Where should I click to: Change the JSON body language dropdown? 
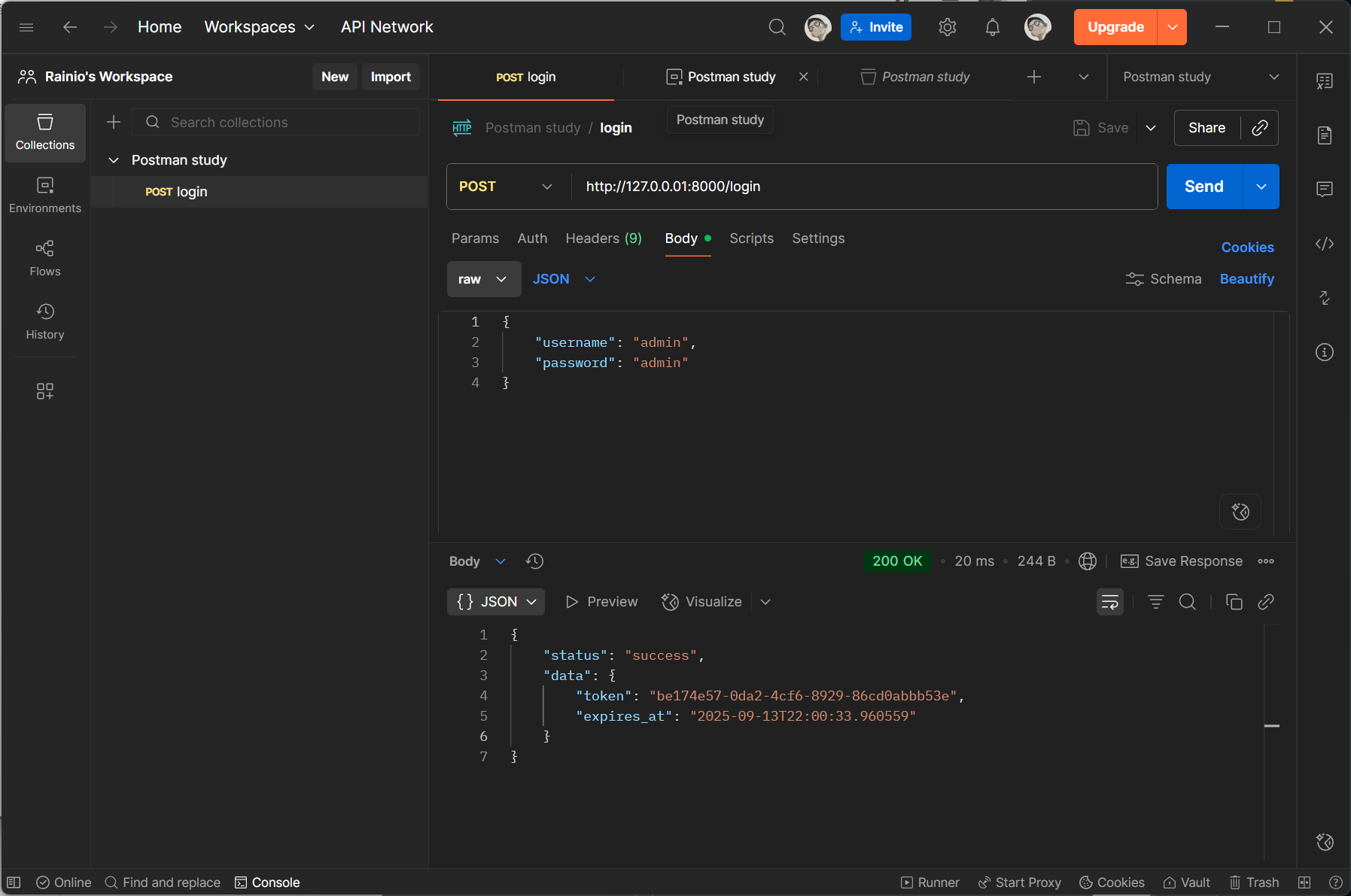point(564,279)
